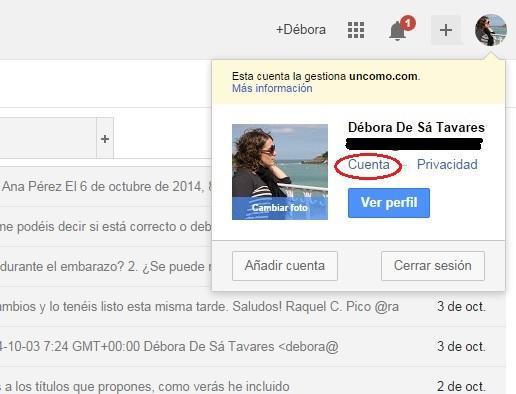This screenshot has width=516, height=394.
Task: Open the Más información link
Action: click(x=272, y=88)
